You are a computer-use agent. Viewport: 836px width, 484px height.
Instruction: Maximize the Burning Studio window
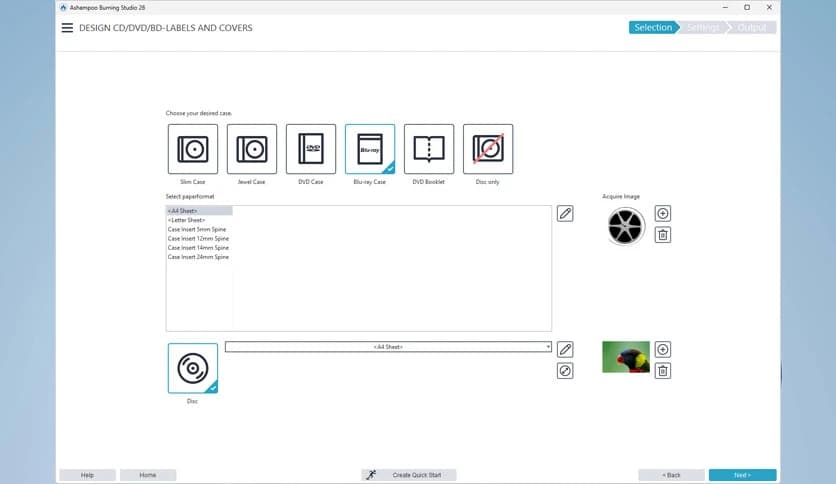pos(747,7)
